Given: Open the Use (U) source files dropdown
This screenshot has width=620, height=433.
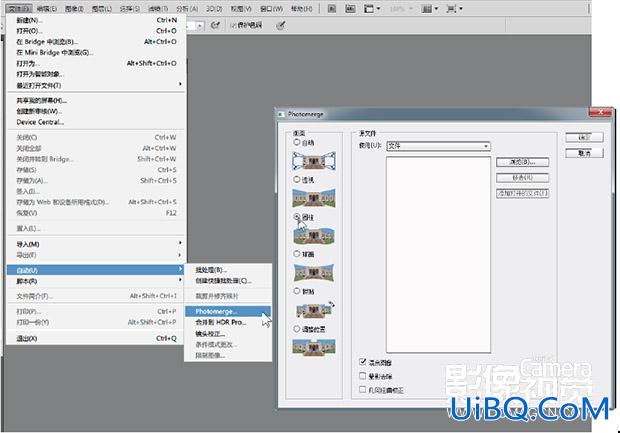Looking at the screenshot, I should [439, 146].
